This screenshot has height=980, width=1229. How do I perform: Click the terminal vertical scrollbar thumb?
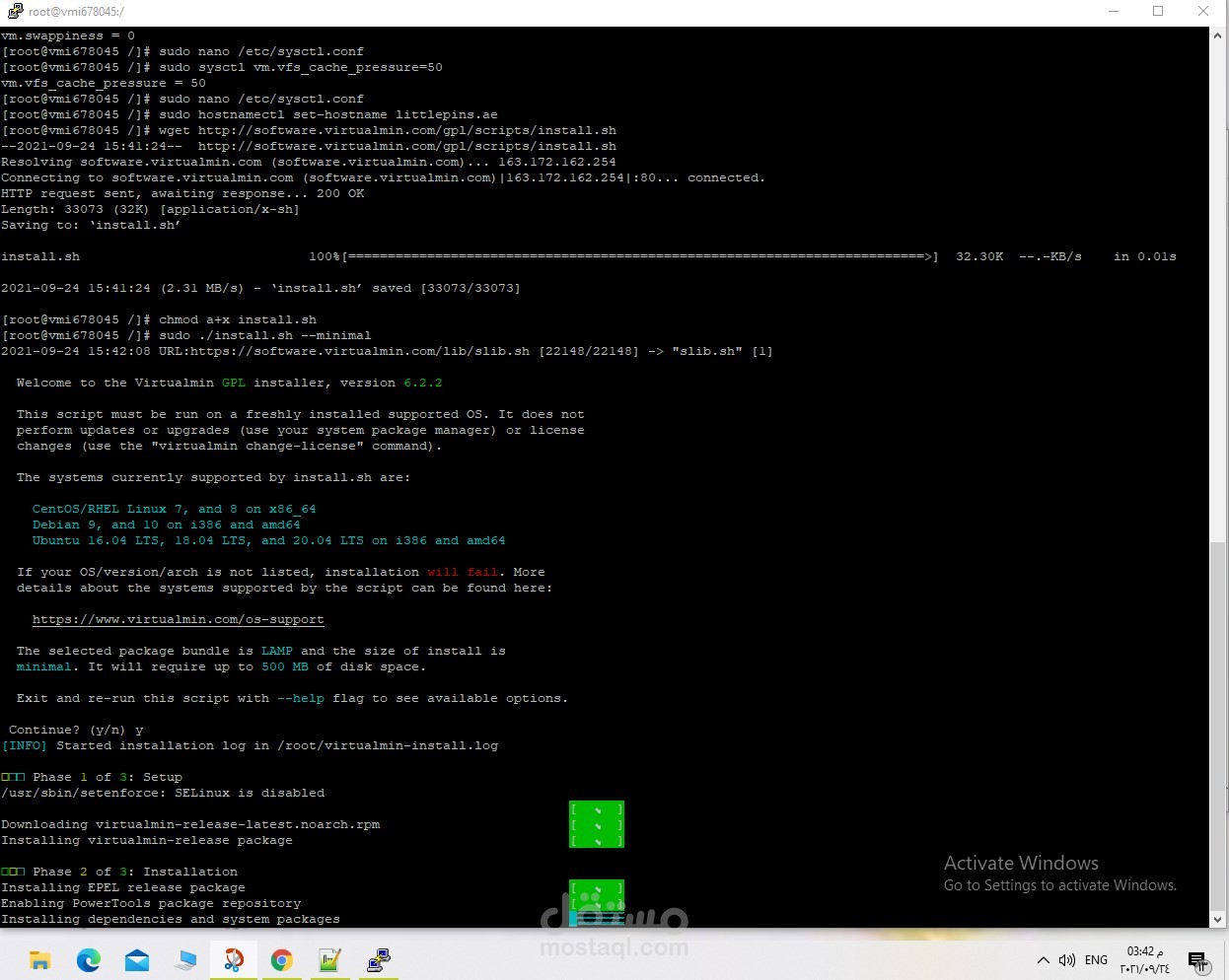(1218, 726)
